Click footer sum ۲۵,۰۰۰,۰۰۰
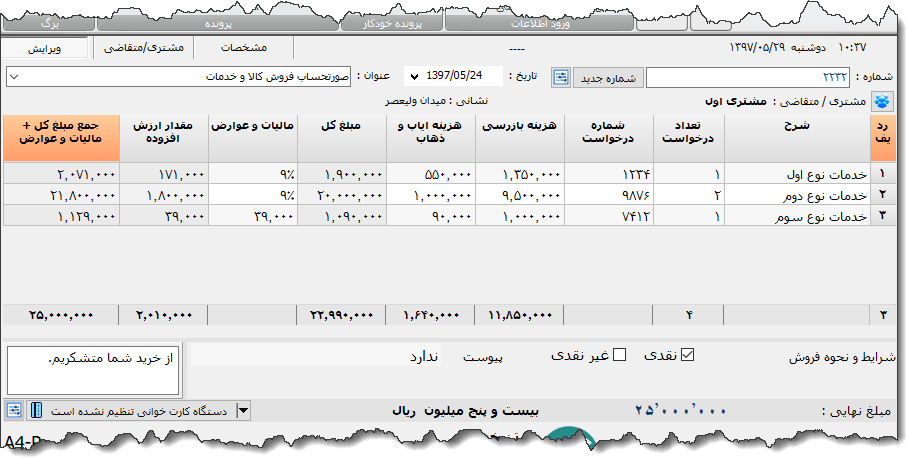The image size is (907, 458). coord(61,315)
